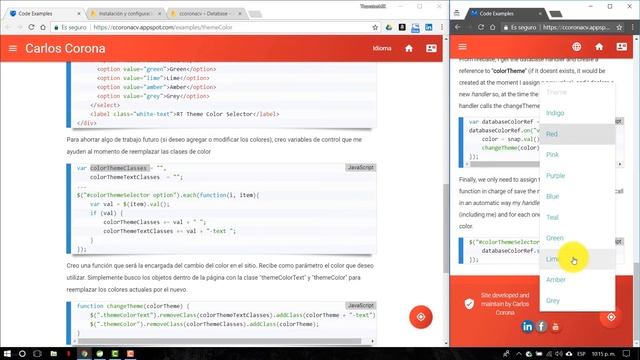Click home button in left browser toolbar
Screen dimensions: 640x360
pyautogui.click(x=43, y=27)
